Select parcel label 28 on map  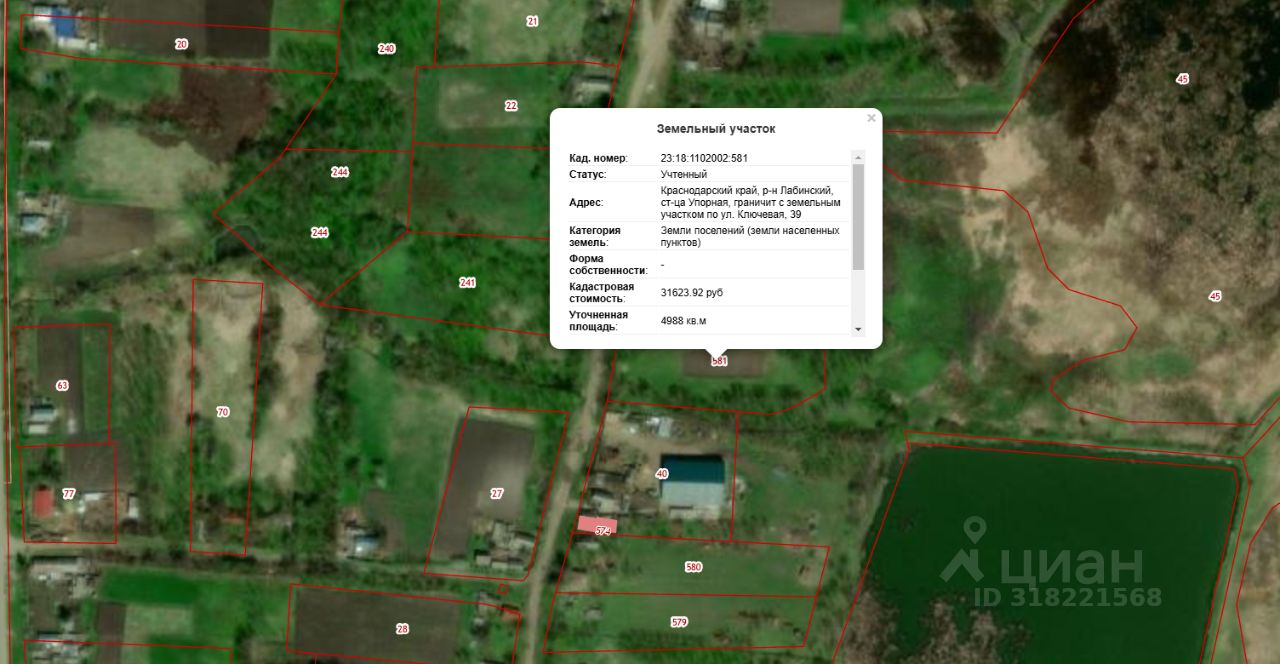pos(402,629)
